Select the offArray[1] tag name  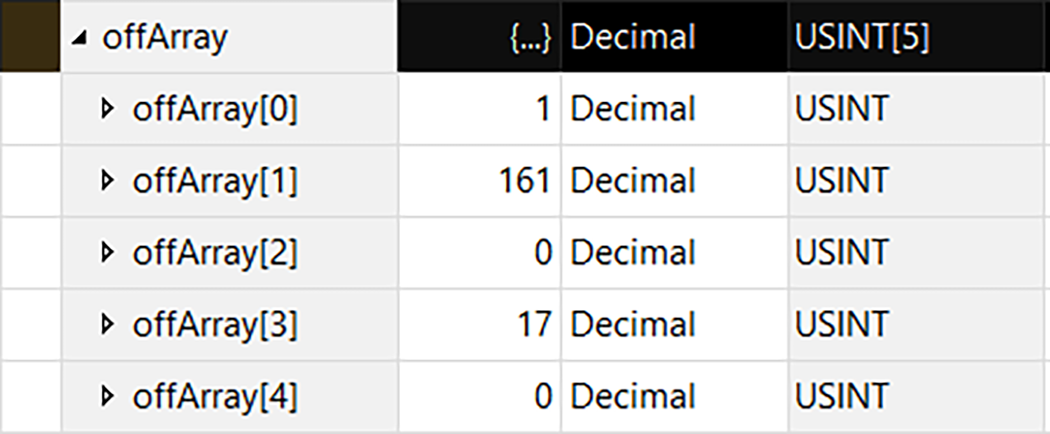click(214, 181)
